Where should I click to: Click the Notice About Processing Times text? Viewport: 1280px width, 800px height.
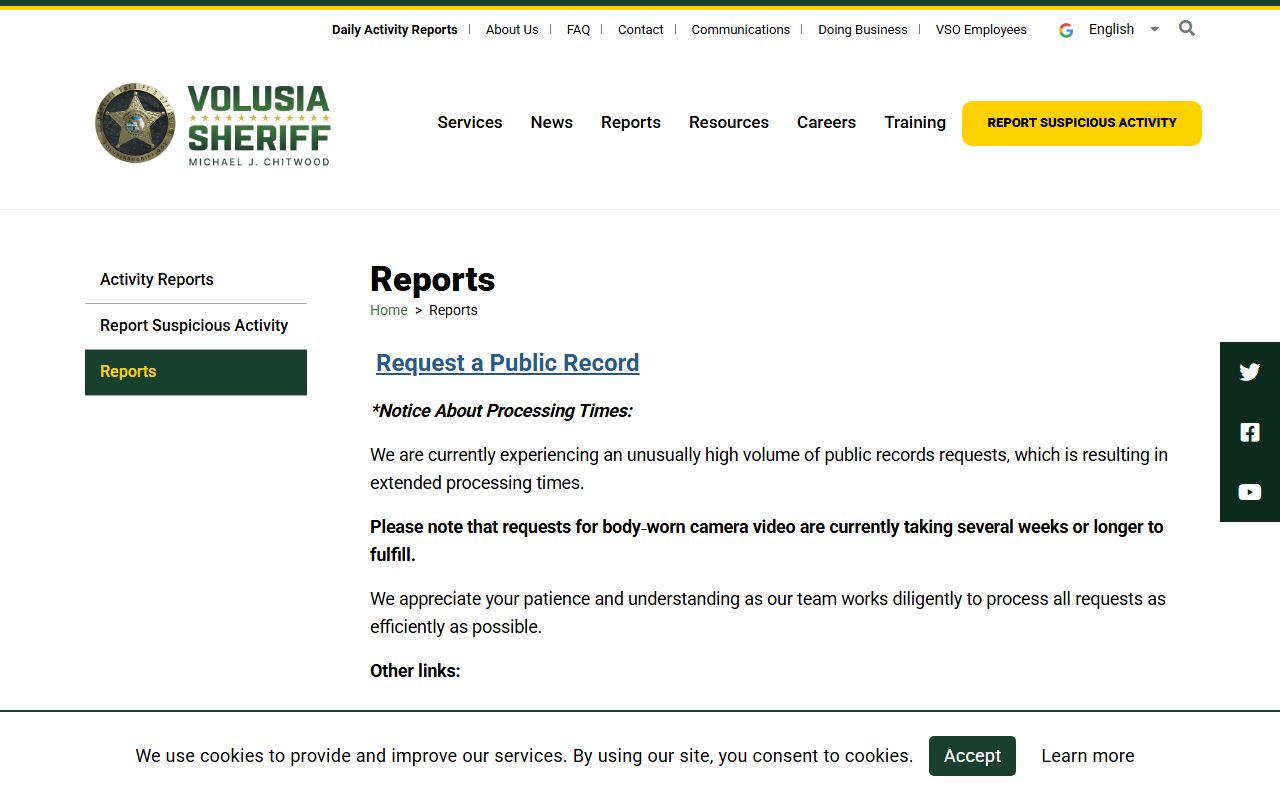click(501, 411)
